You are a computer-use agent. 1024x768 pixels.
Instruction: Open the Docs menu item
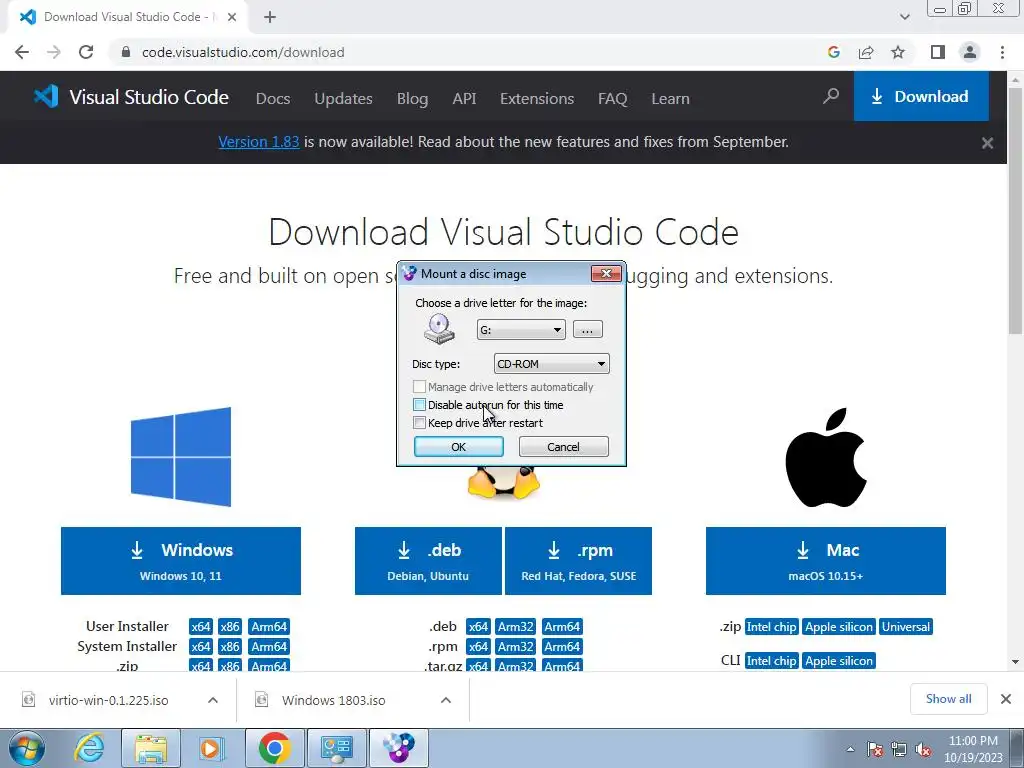pyautogui.click(x=273, y=99)
